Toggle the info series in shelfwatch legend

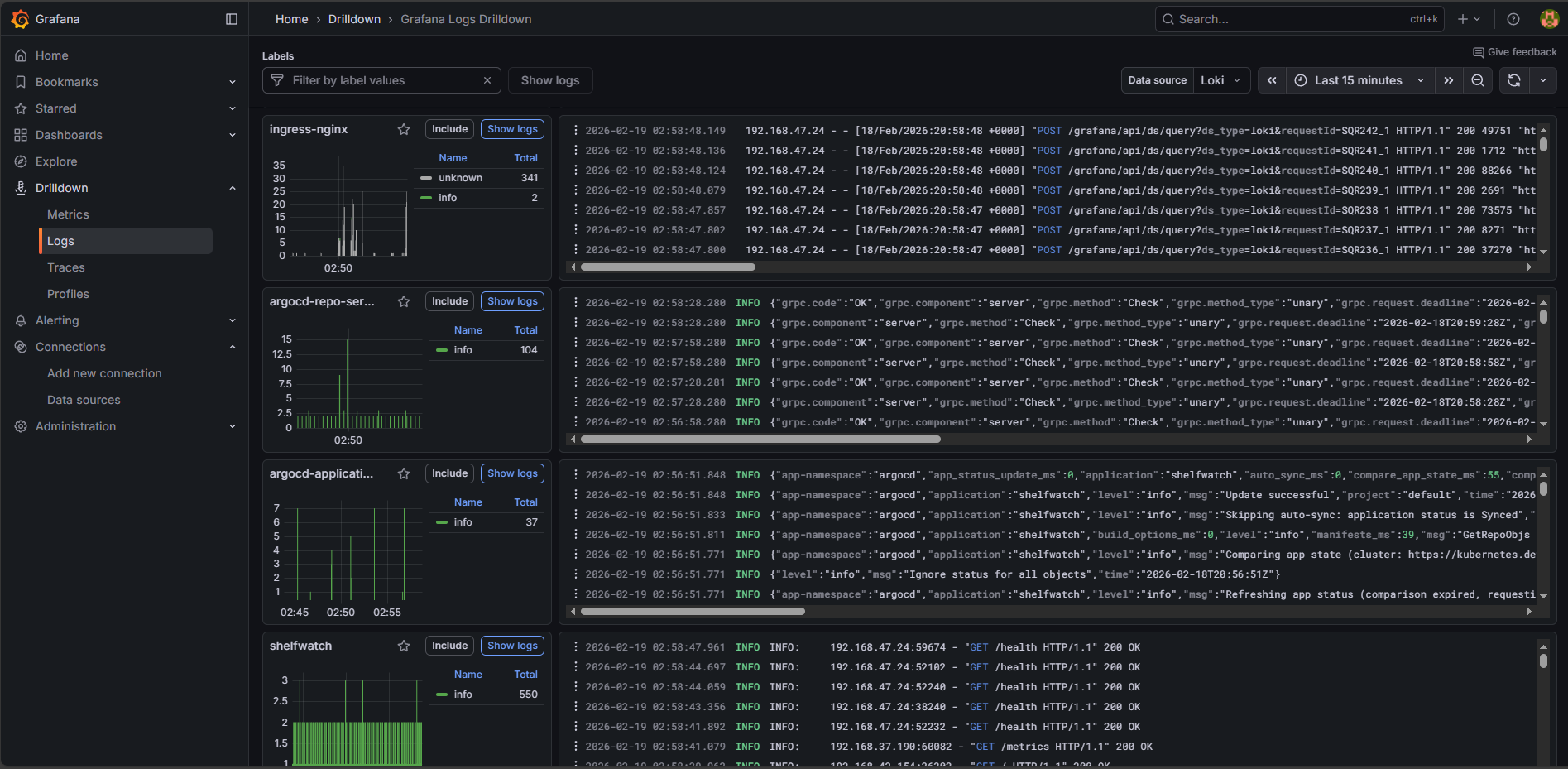pos(463,695)
